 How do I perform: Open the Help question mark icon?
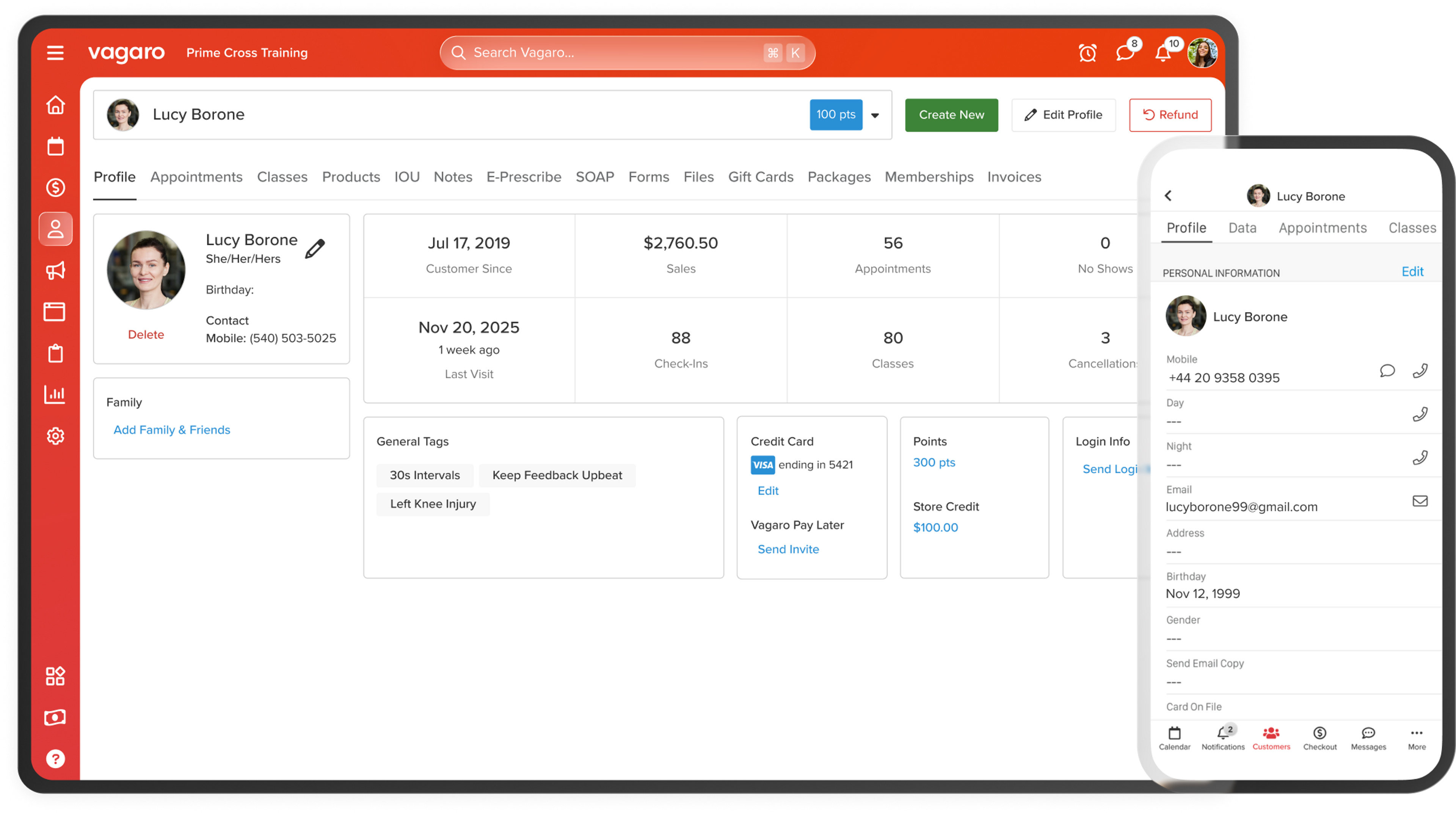(55, 759)
